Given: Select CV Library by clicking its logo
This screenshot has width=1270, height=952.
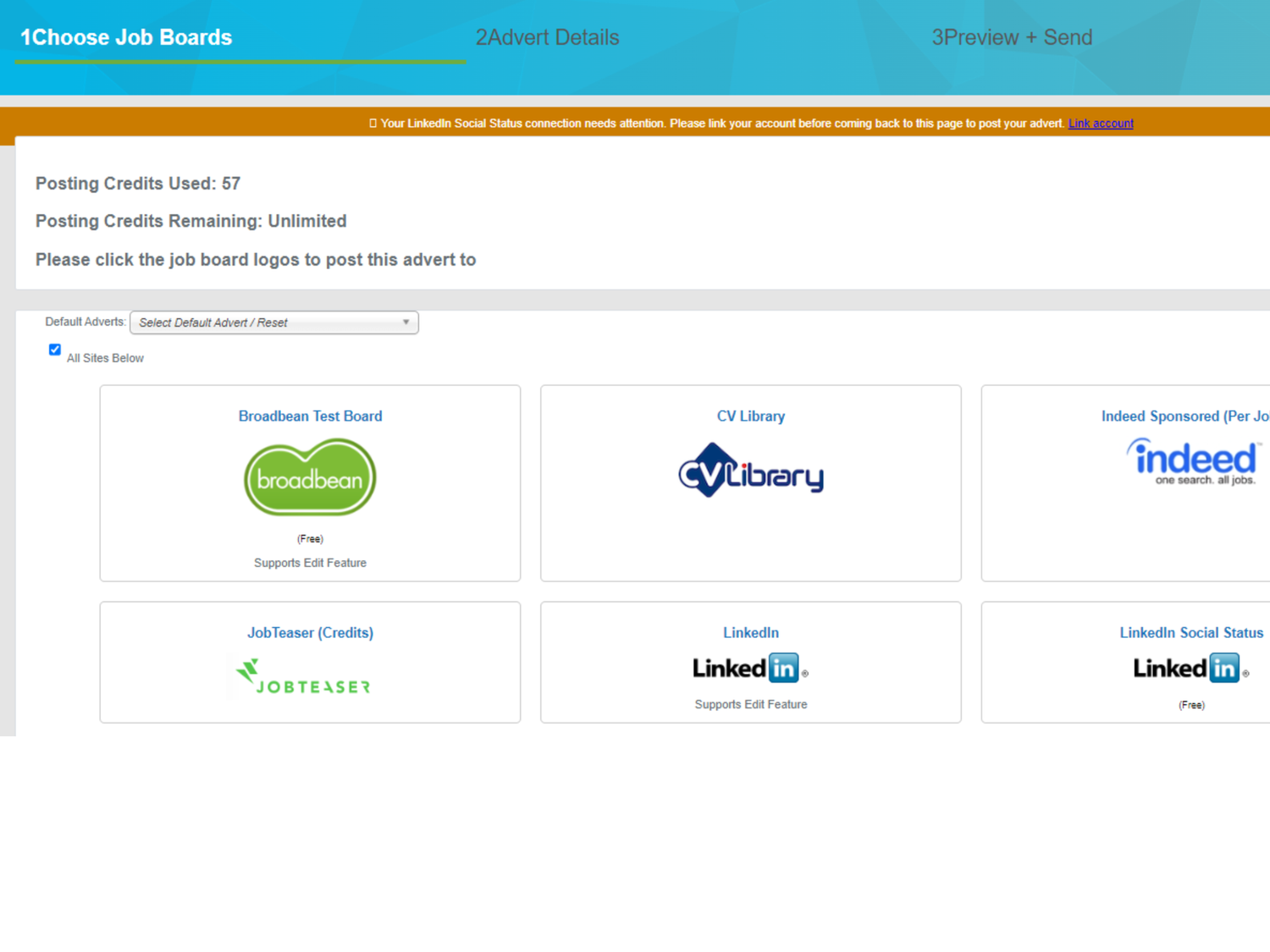Looking at the screenshot, I should [750, 472].
